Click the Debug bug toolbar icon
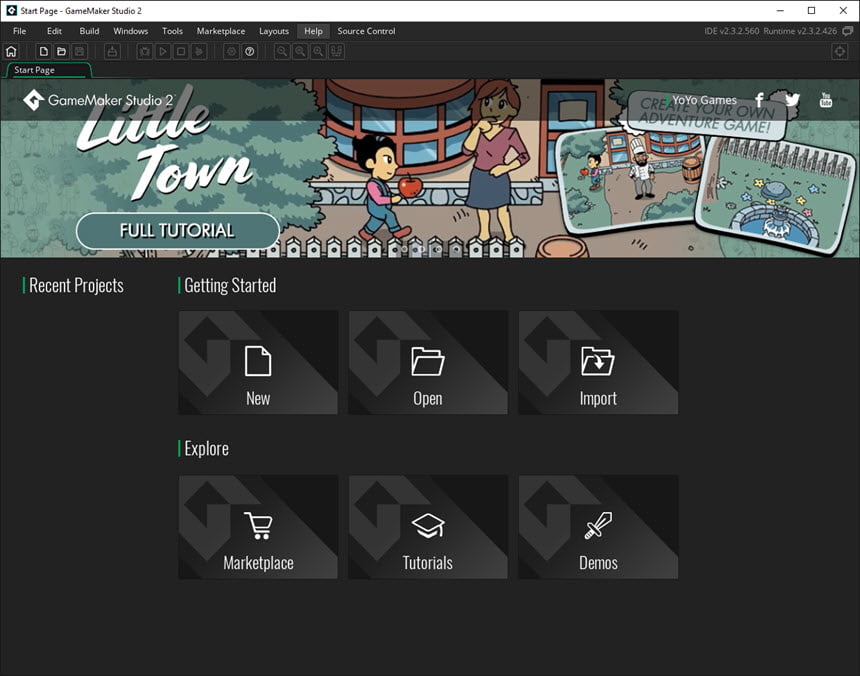The width and height of the screenshot is (860, 676). click(x=144, y=52)
